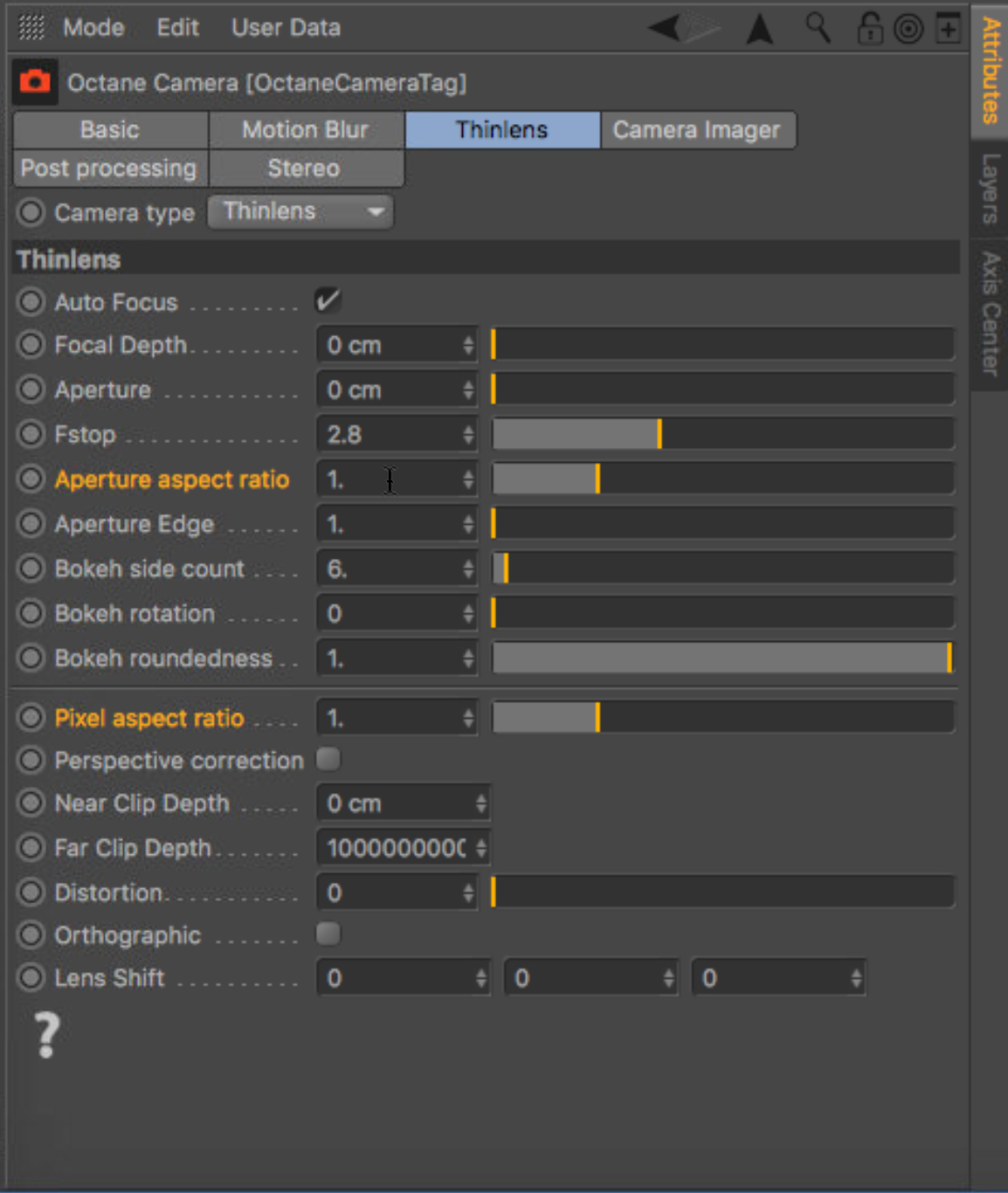Open the User Data menu
The height and width of the screenshot is (1193, 1008).
click(x=286, y=28)
